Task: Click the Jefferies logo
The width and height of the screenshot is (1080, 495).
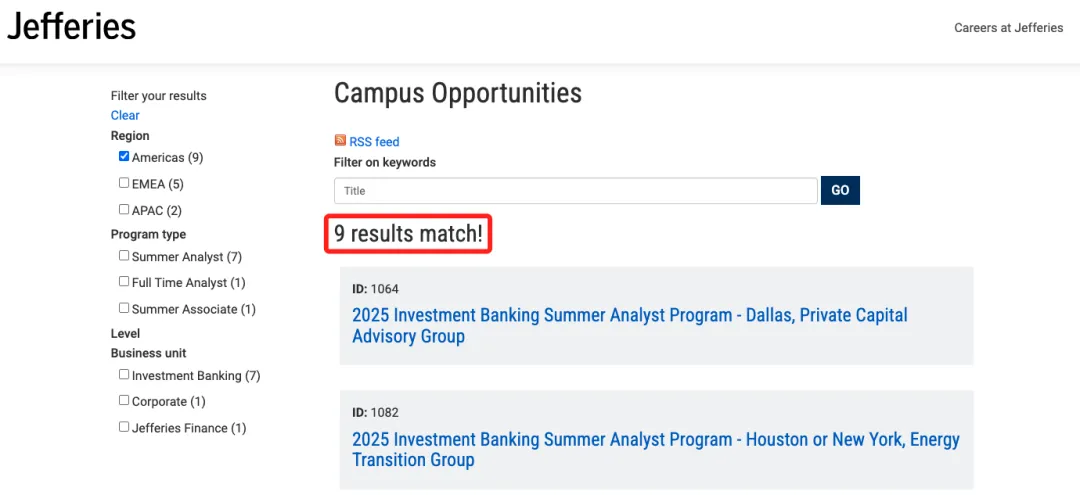Action: [x=71, y=28]
